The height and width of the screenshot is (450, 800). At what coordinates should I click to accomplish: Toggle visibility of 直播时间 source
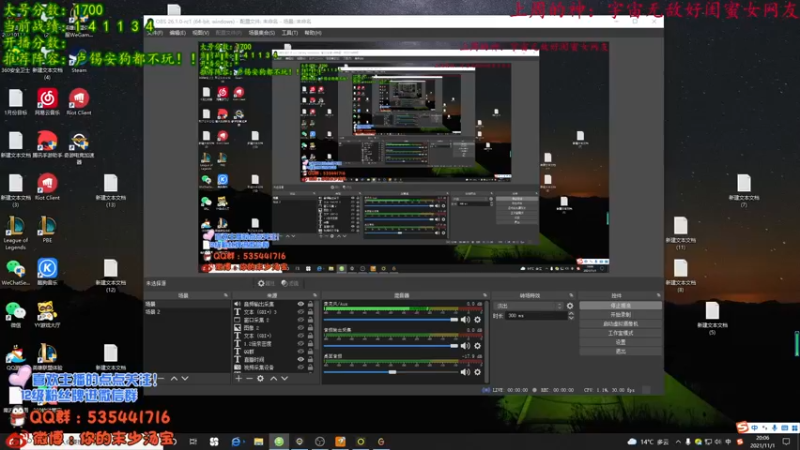tap(301, 359)
